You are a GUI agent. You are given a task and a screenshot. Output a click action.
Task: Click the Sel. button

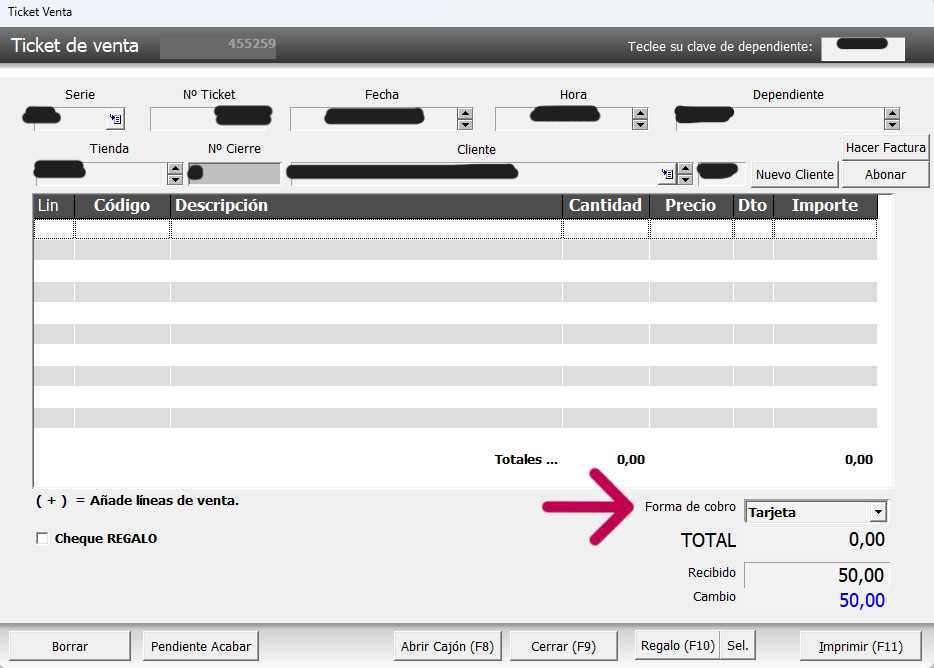[737, 646]
